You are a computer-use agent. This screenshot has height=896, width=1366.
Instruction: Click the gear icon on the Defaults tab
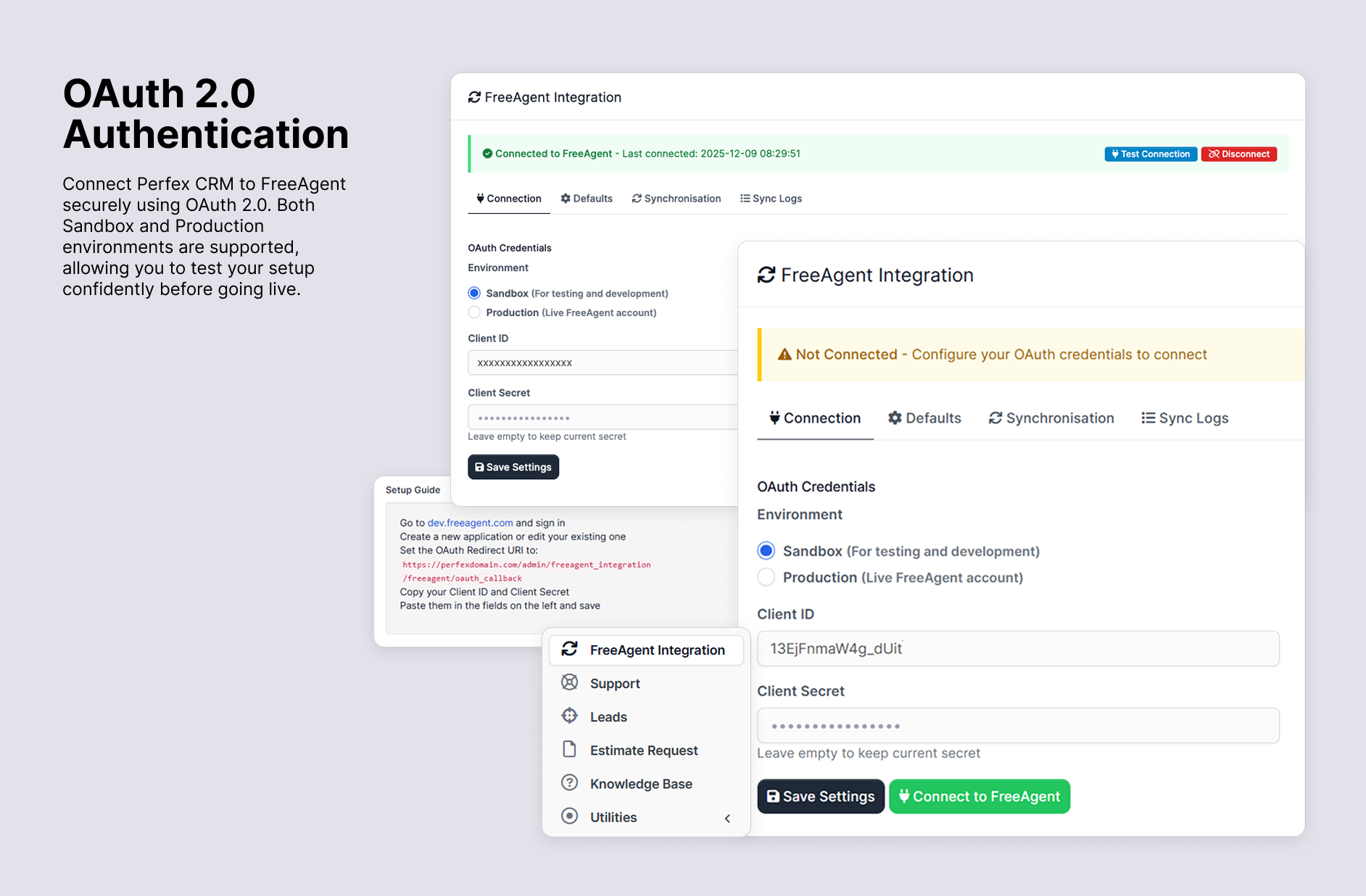point(895,418)
